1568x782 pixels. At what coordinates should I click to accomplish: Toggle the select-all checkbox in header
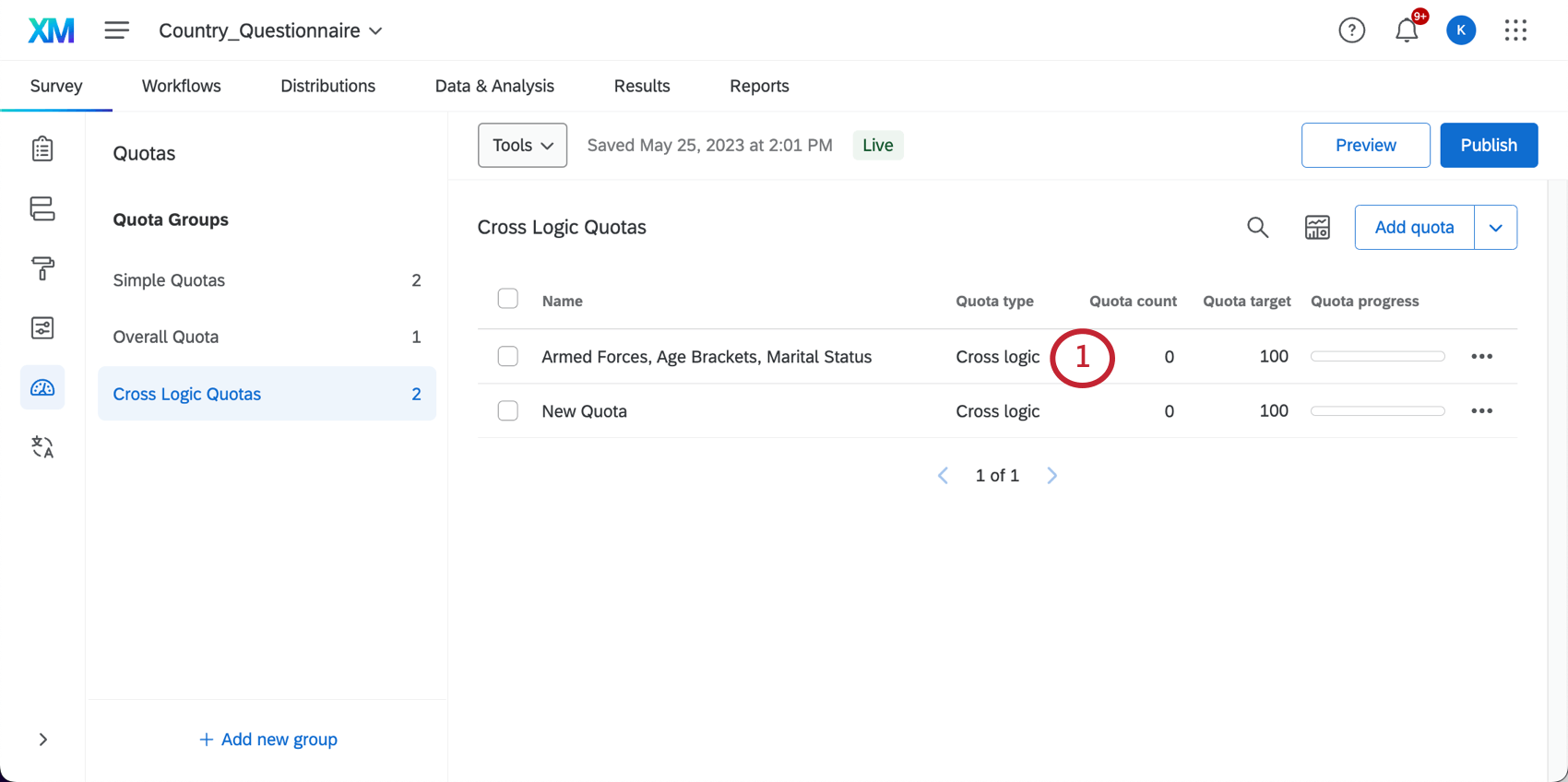(x=507, y=299)
